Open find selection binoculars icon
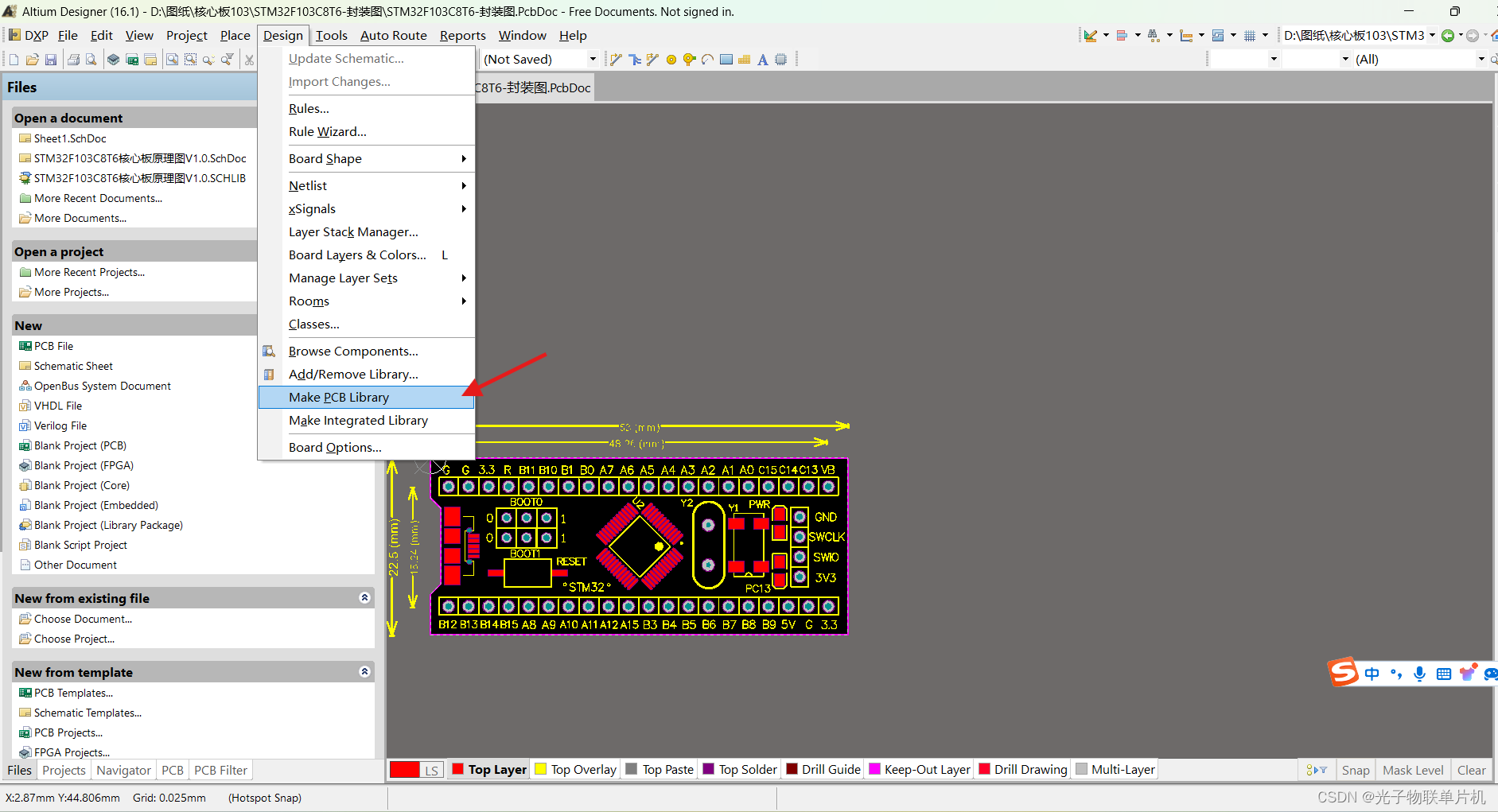This screenshot has height=812, width=1498. click(1154, 36)
